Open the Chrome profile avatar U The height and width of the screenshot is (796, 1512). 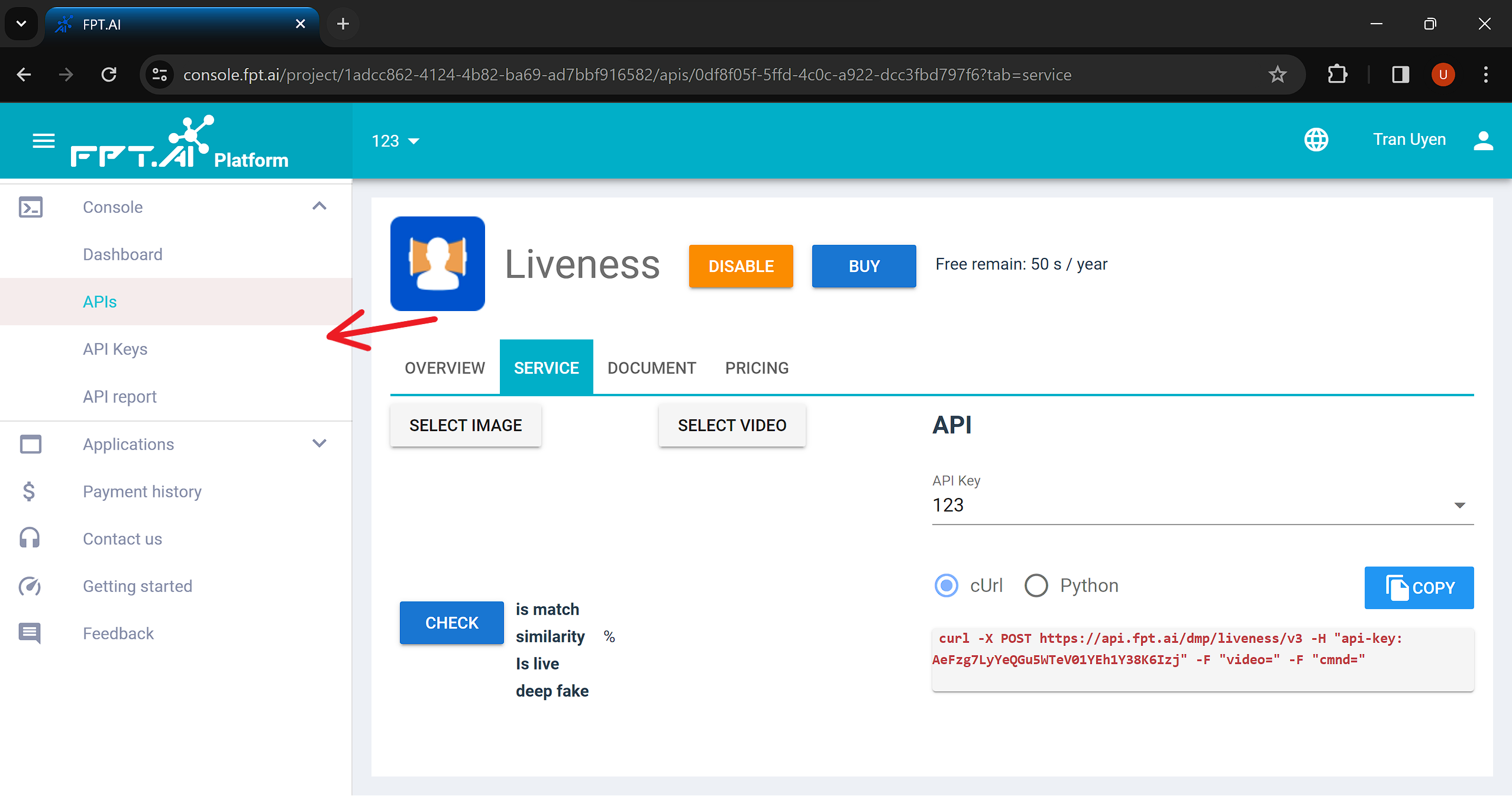pyautogui.click(x=1443, y=75)
